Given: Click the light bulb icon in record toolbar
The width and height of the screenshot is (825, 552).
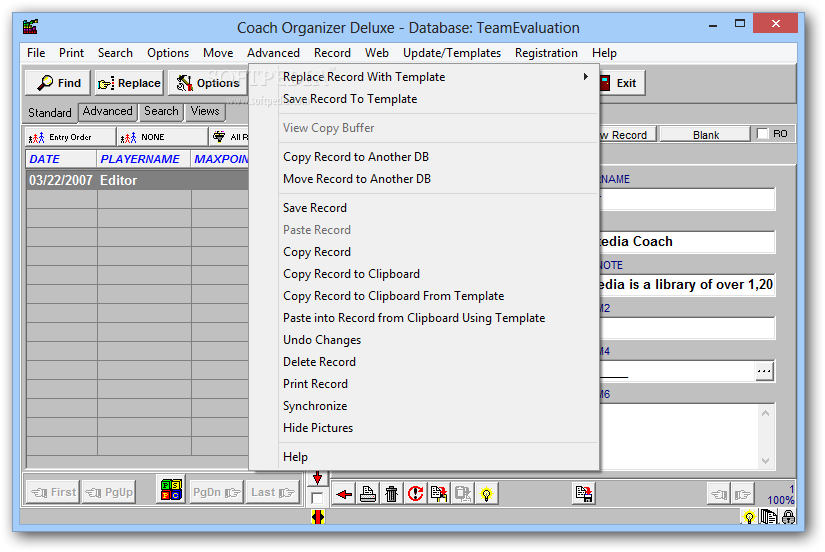Looking at the screenshot, I should [x=486, y=494].
